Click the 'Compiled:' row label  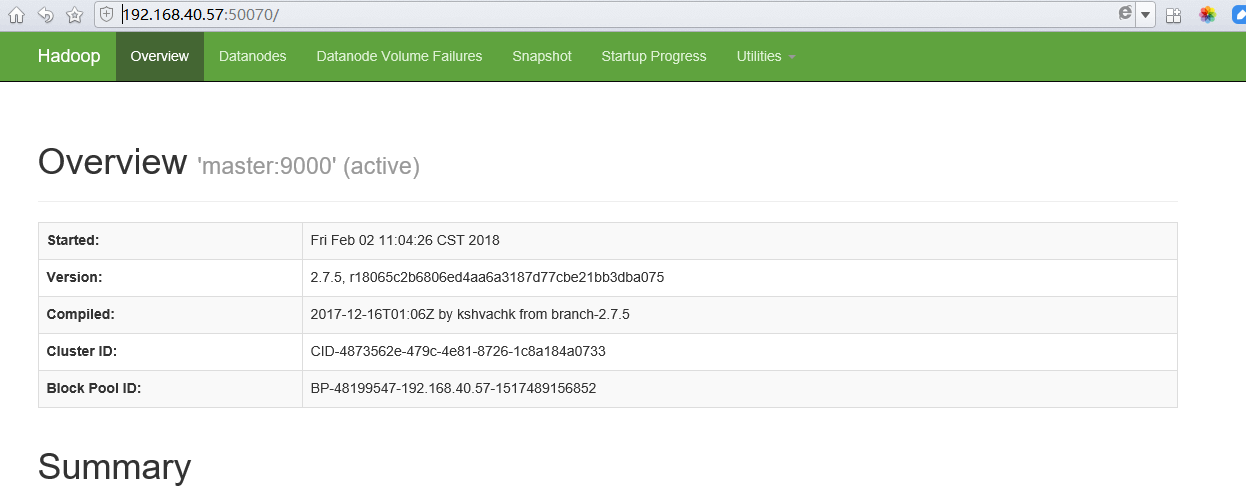click(x=81, y=314)
